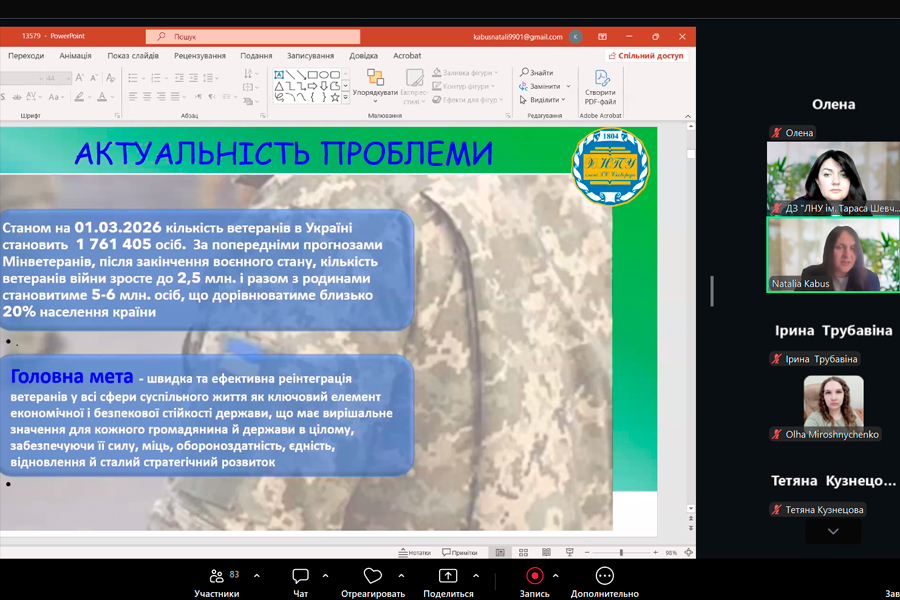900x600 pixels.
Task: Toggle the Нотатки notes pane
Action: (x=414, y=552)
